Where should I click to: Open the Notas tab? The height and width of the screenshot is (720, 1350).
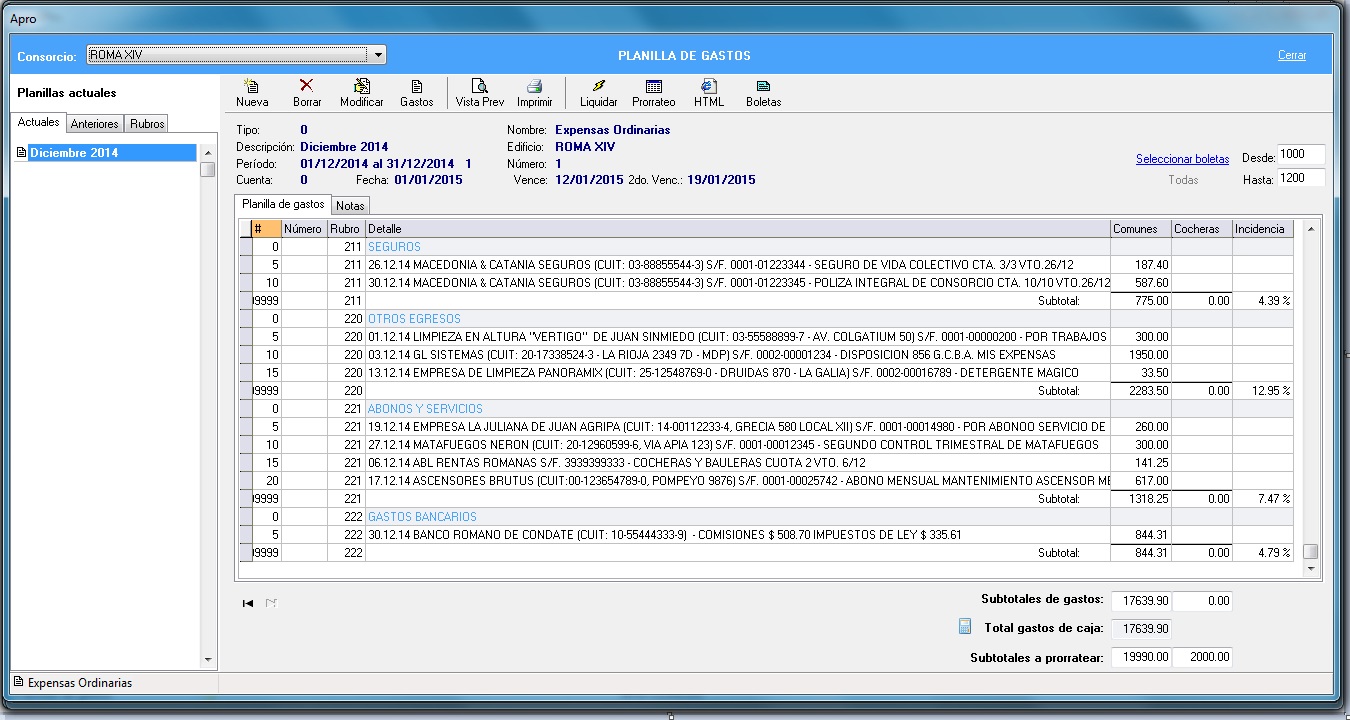pyautogui.click(x=350, y=205)
